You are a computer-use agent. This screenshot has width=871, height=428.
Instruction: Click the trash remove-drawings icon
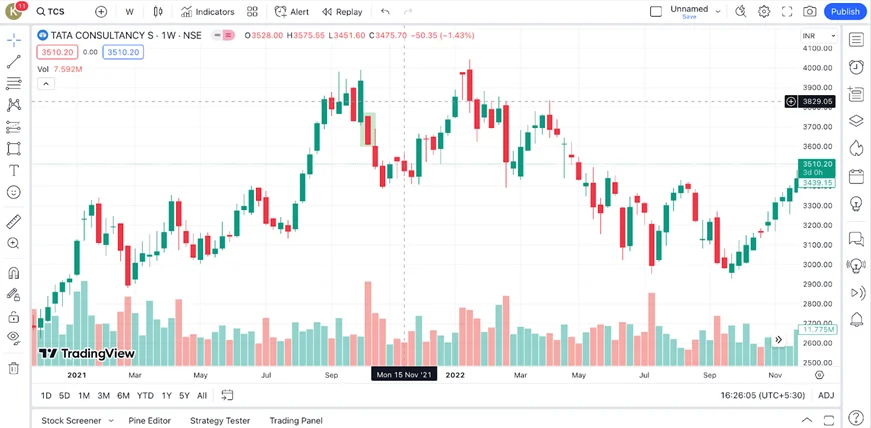14,368
